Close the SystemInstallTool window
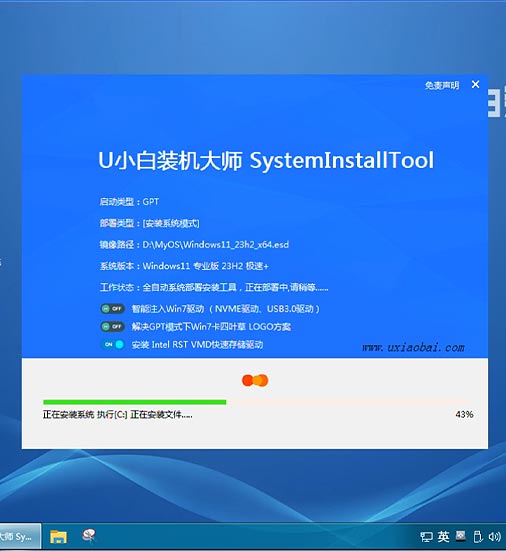Screen dimensions: 506x551 click(475, 84)
